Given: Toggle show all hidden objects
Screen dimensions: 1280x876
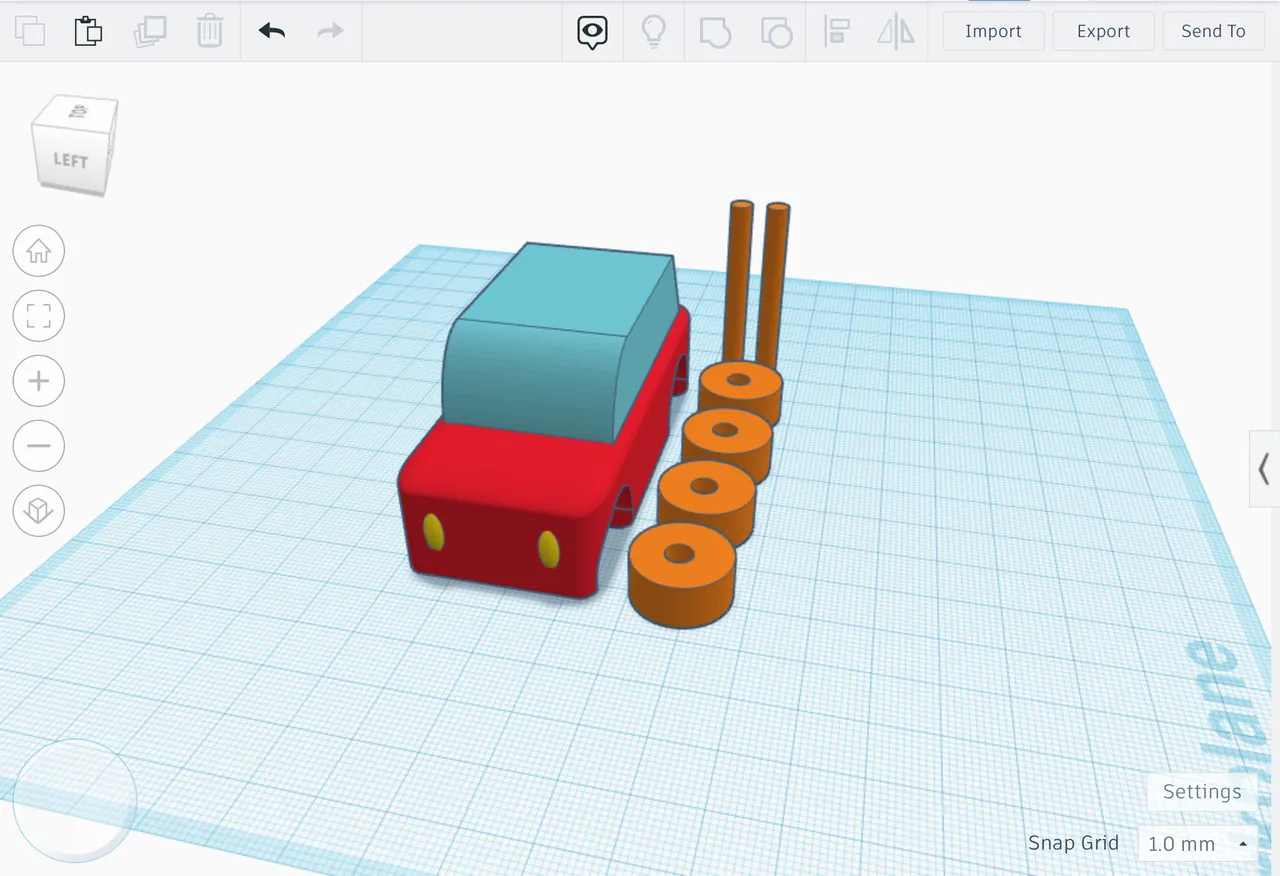Looking at the screenshot, I should coord(592,31).
